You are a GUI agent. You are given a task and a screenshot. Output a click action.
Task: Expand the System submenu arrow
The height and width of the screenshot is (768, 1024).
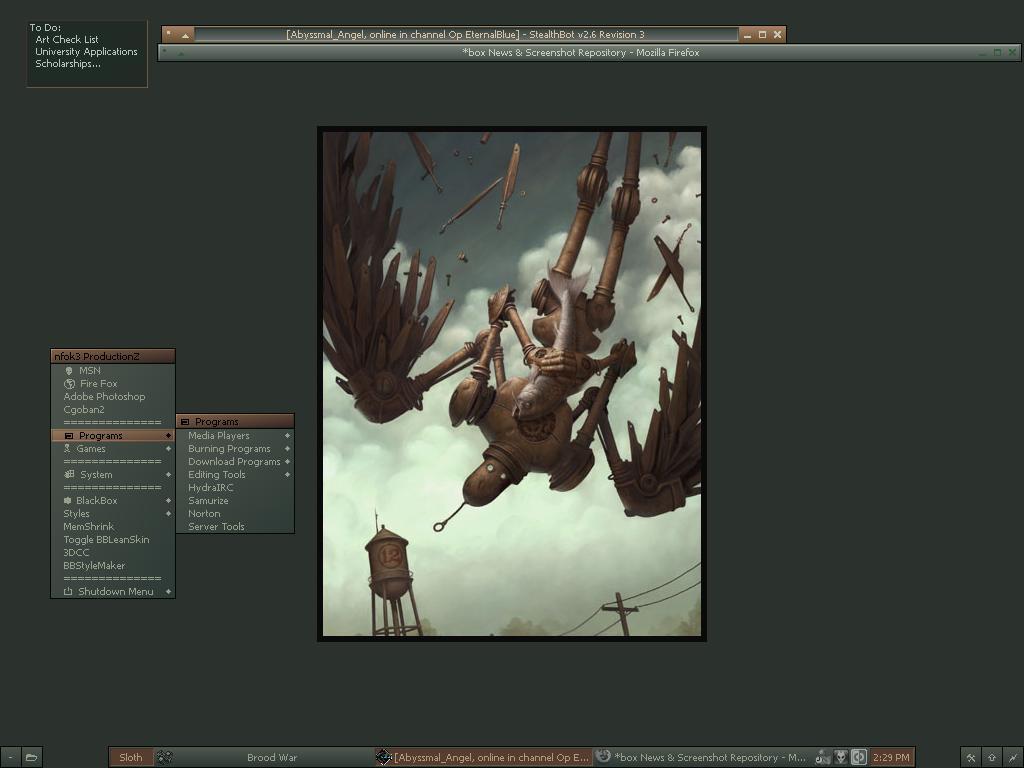click(168, 475)
